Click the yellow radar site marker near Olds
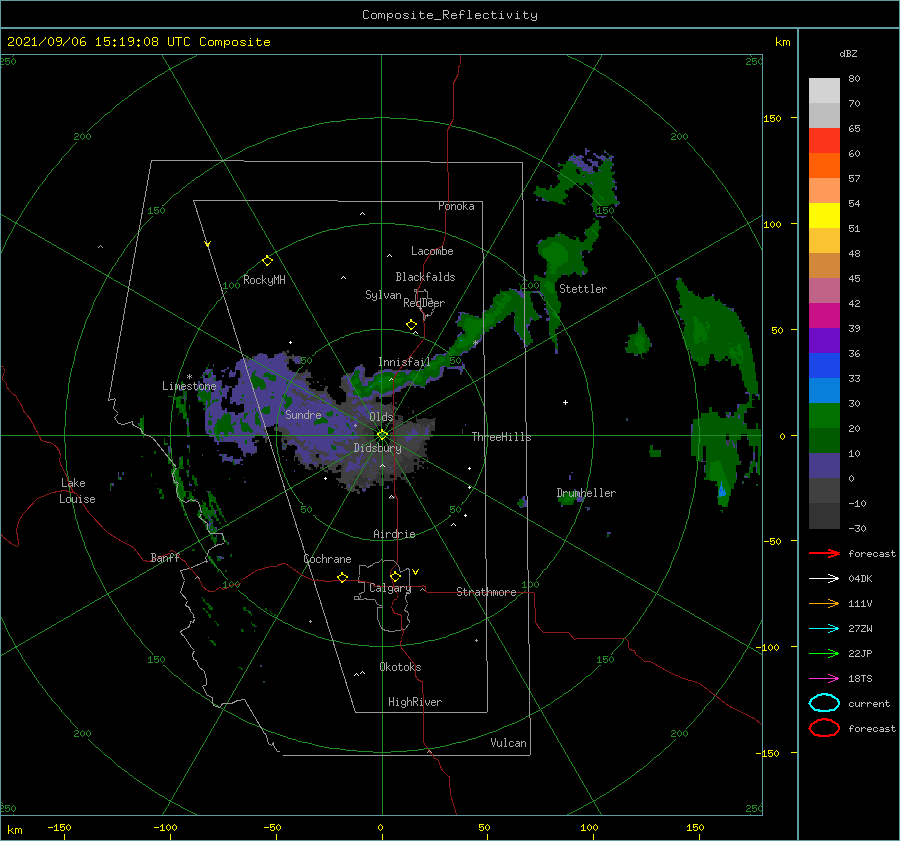900x841 pixels. pyautogui.click(x=382, y=435)
